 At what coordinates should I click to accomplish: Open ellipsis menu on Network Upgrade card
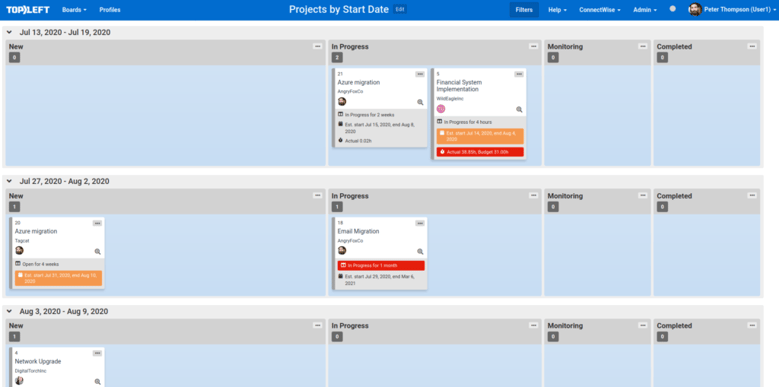(x=97, y=353)
